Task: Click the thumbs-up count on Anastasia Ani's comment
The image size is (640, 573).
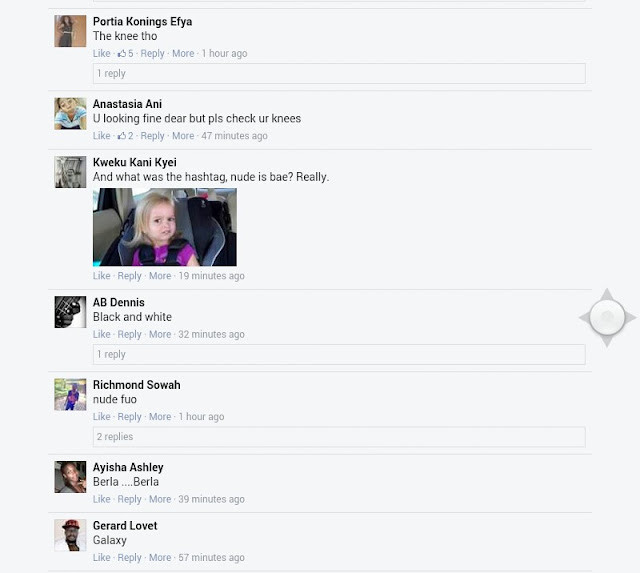Action: coord(126,136)
